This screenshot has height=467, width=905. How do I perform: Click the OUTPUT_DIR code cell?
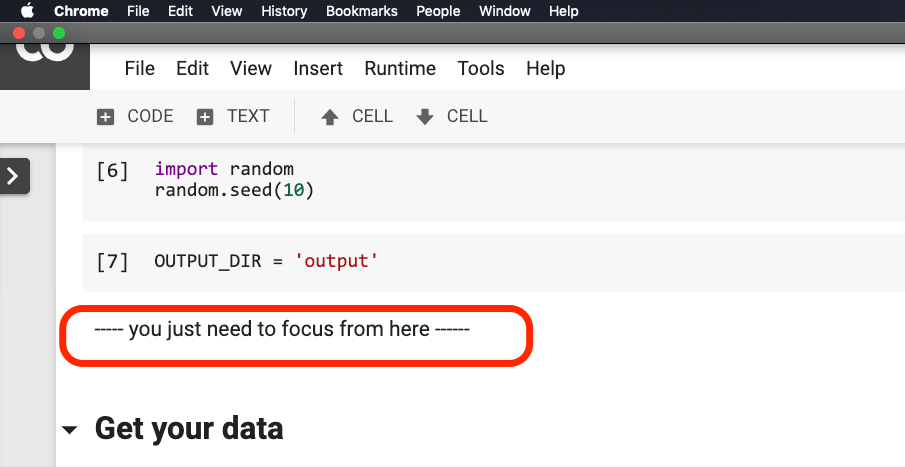point(266,262)
